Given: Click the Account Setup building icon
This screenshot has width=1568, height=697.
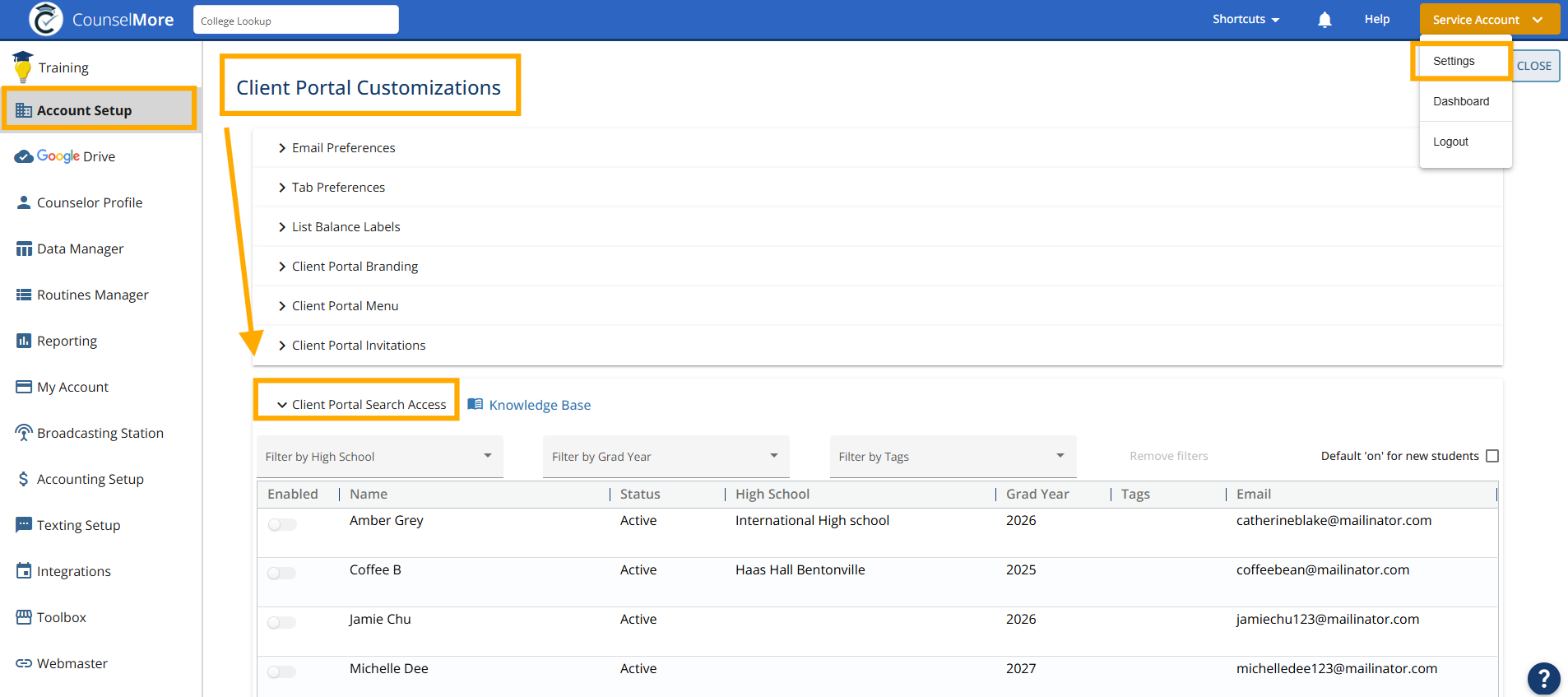Looking at the screenshot, I should pos(24,110).
